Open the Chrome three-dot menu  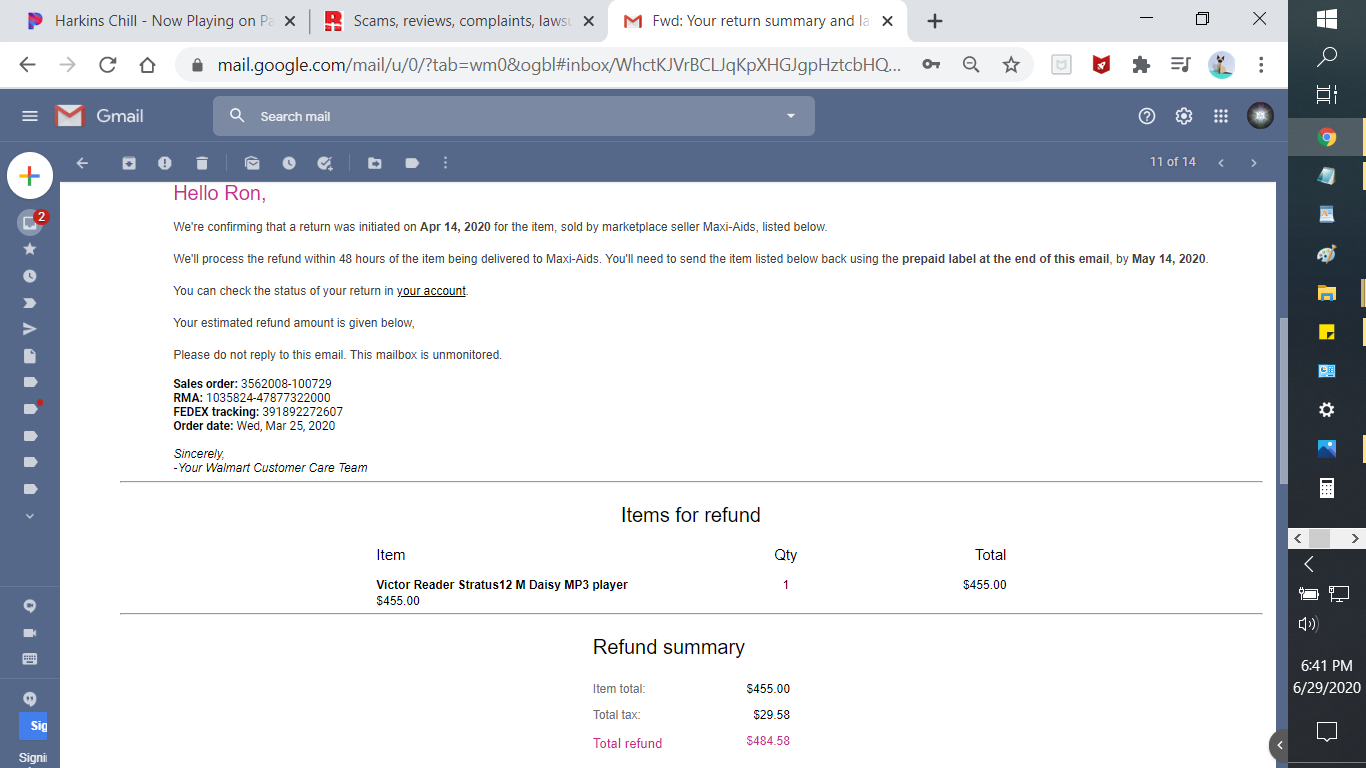[x=1261, y=65]
